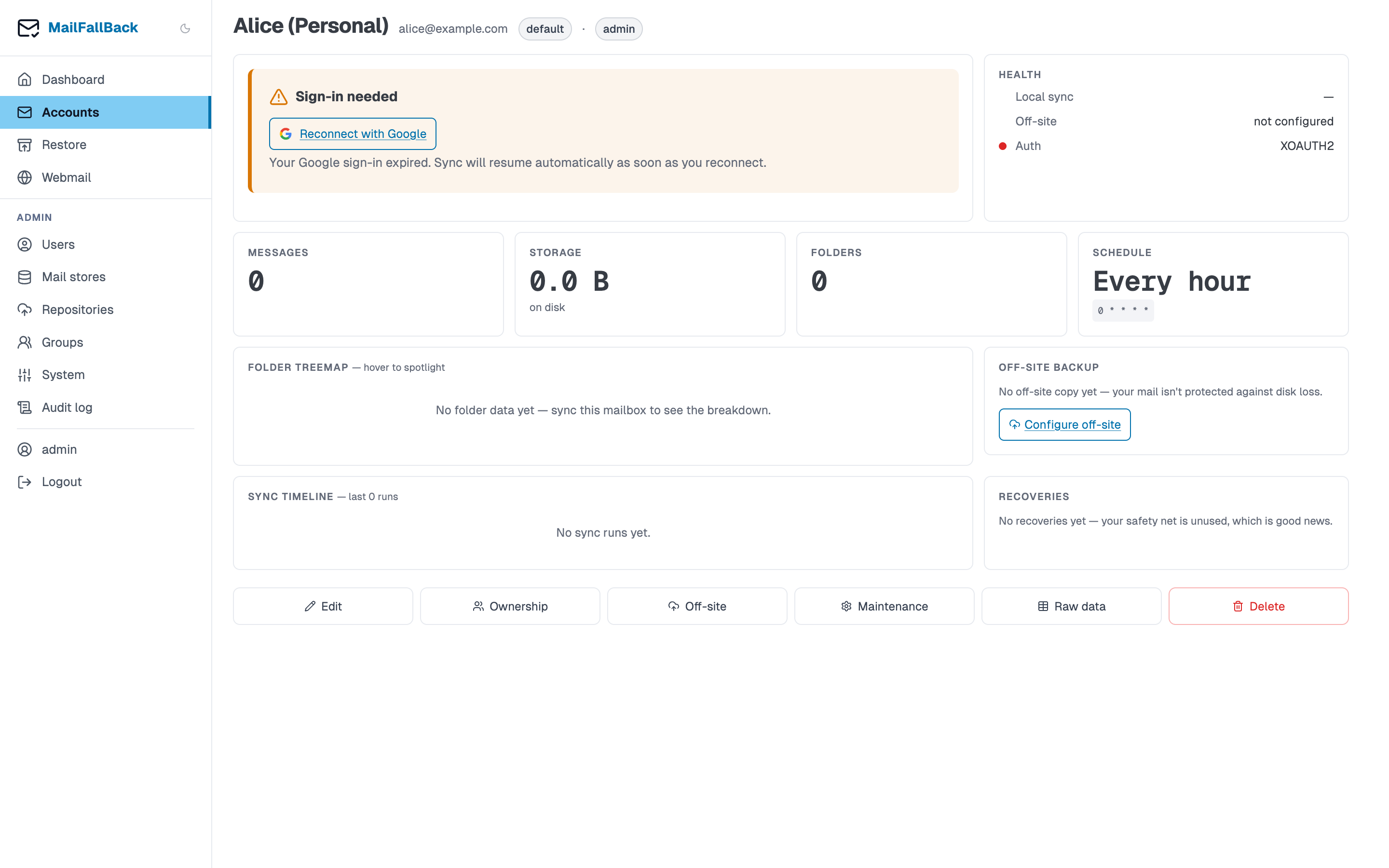Click the alice@example.com email text

(453, 29)
